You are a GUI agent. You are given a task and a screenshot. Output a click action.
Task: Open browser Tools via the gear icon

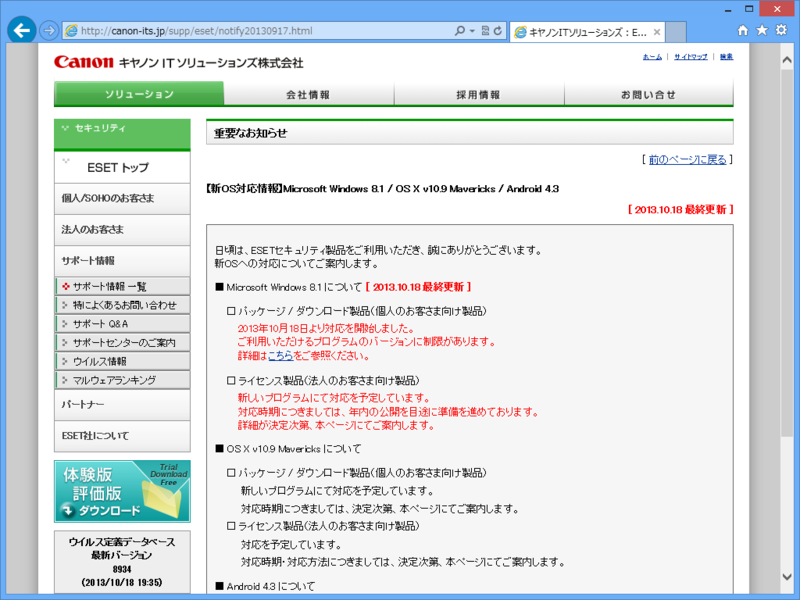(782, 31)
